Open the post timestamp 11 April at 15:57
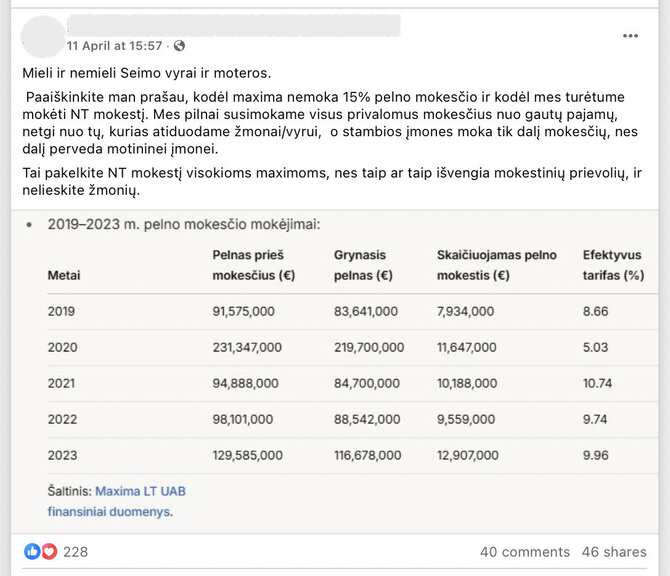 point(115,46)
